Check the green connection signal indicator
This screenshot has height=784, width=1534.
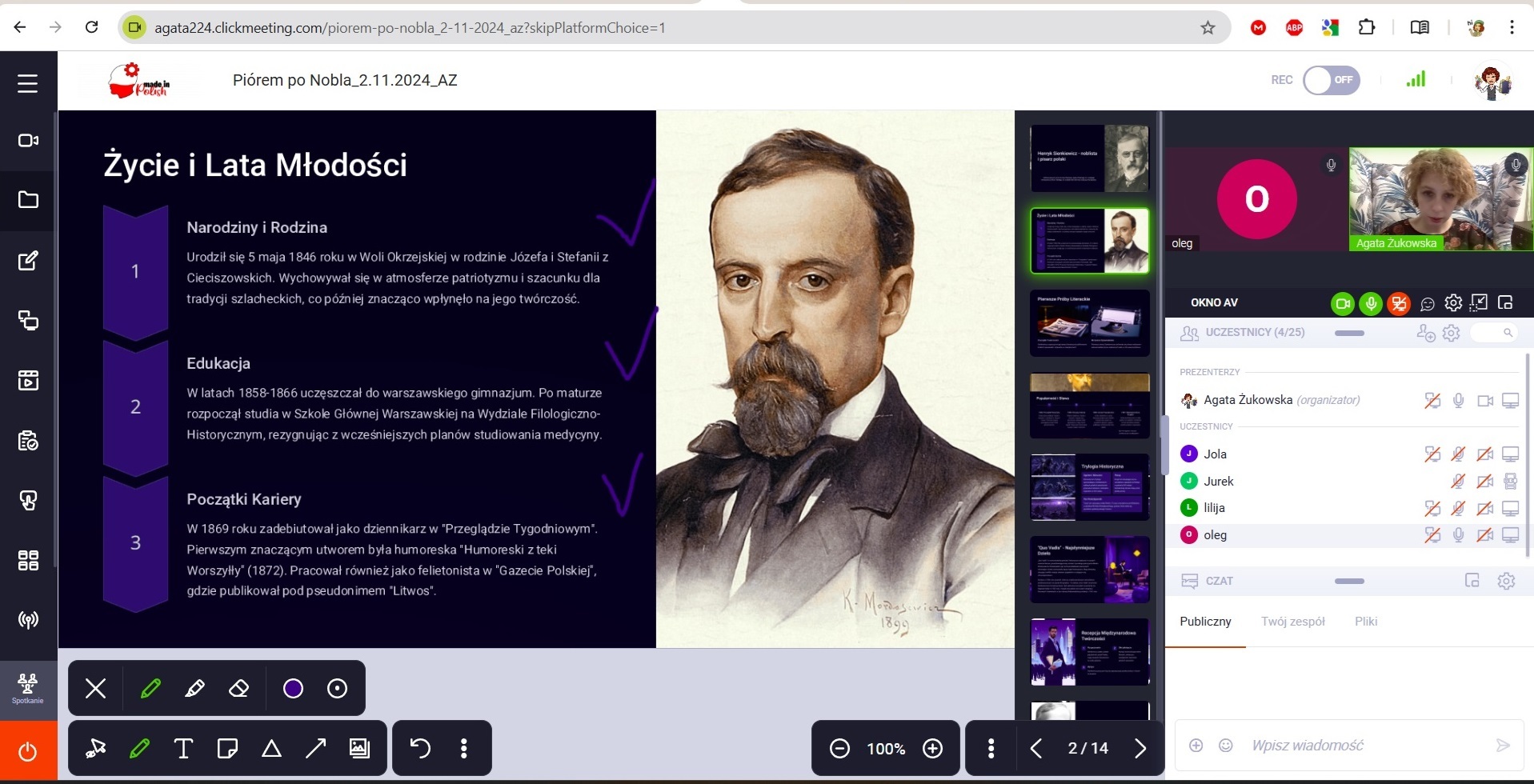pyautogui.click(x=1416, y=78)
